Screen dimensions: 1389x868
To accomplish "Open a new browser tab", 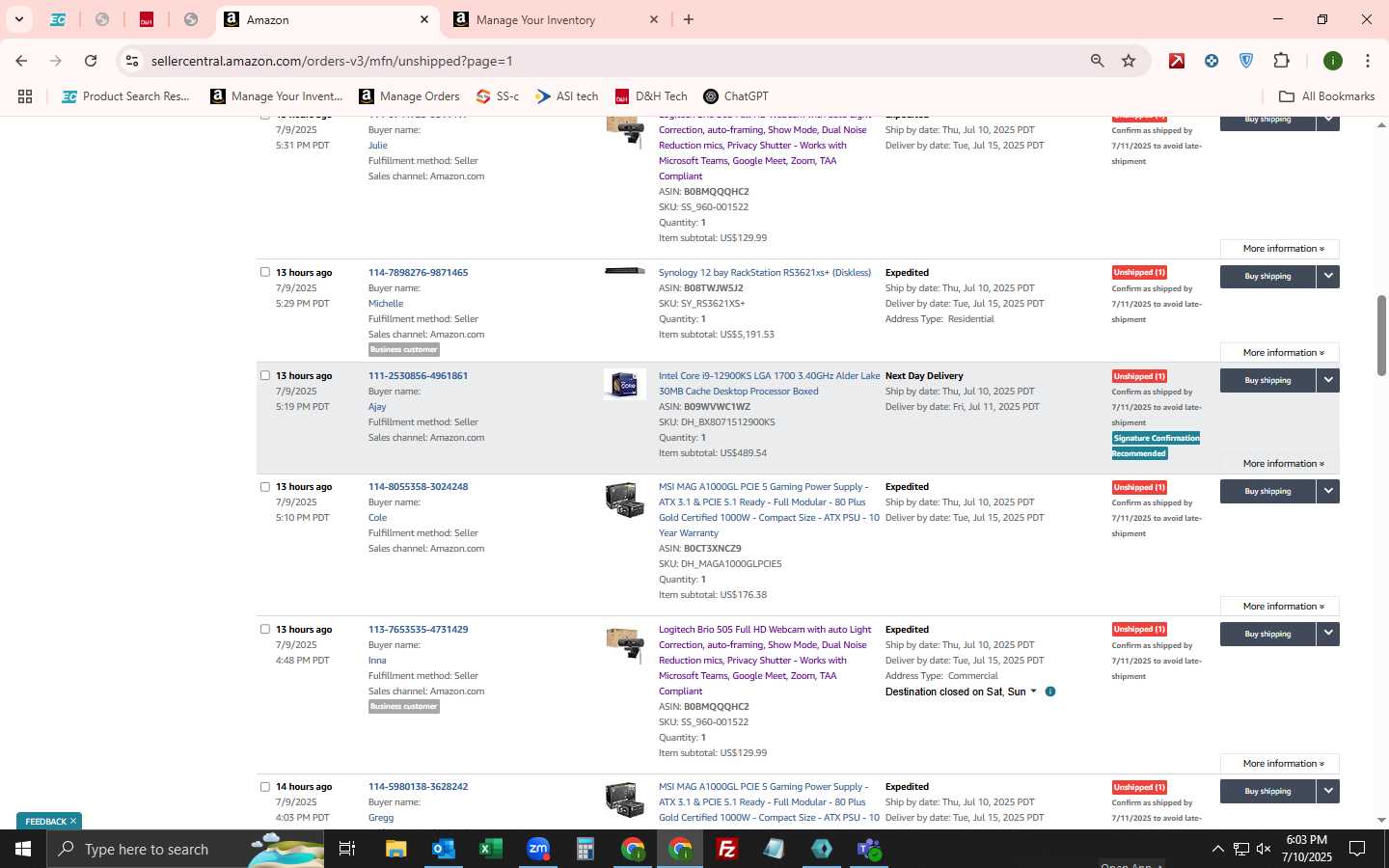I will click(689, 19).
